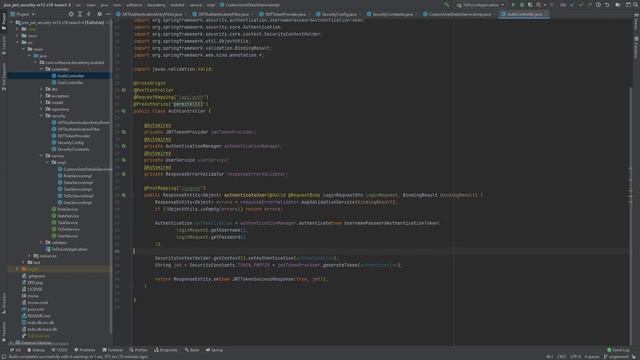
Task: Open the Profiler tool window at the bottom
Action: (138, 350)
